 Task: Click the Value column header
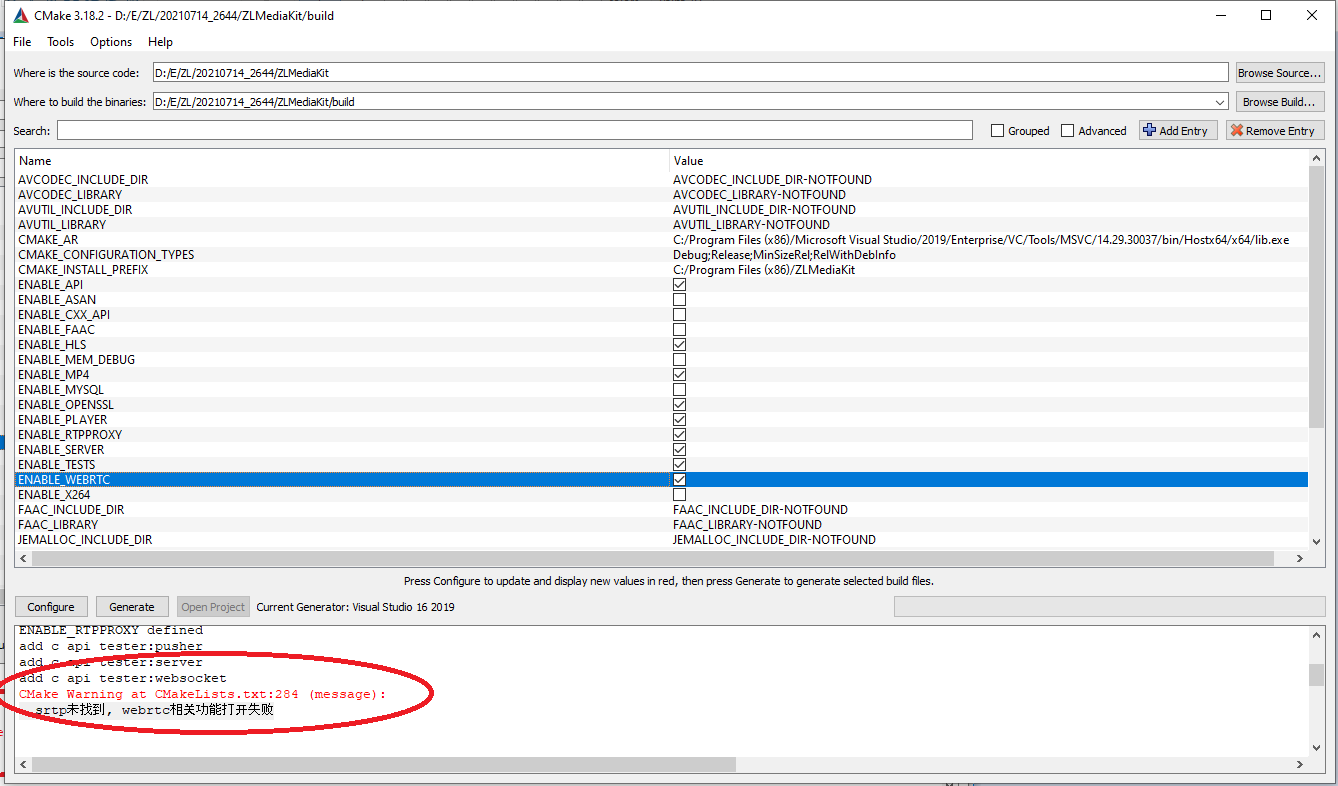988,161
